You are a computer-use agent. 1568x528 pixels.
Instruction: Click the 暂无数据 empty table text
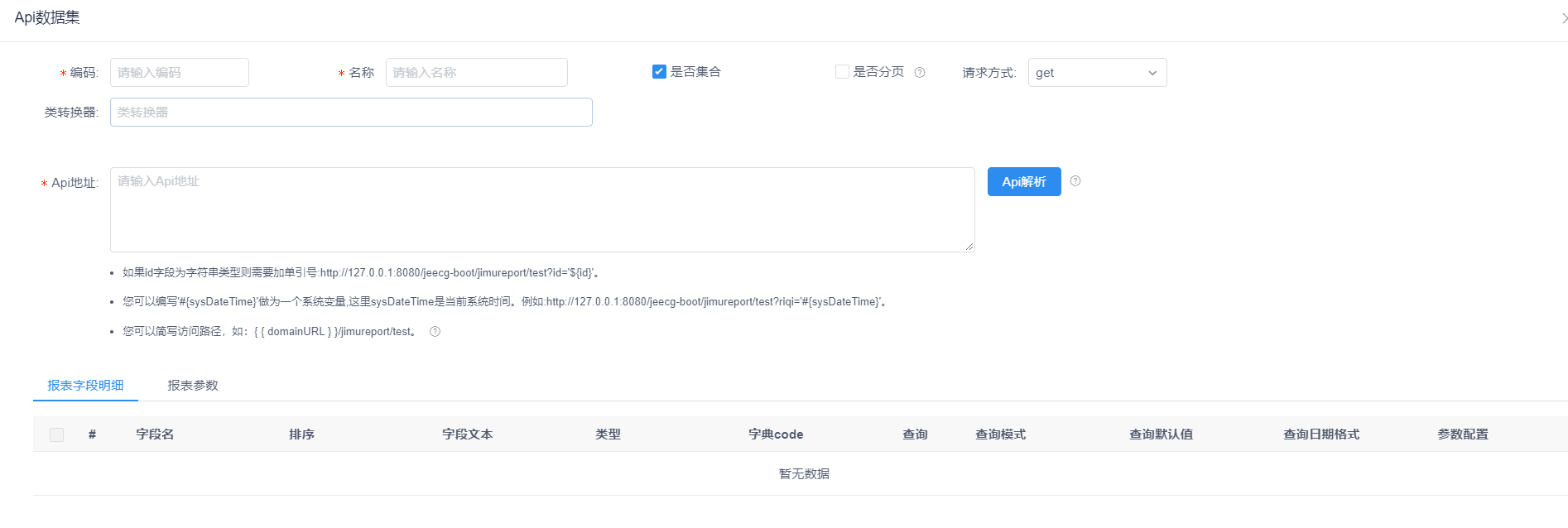click(804, 473)
